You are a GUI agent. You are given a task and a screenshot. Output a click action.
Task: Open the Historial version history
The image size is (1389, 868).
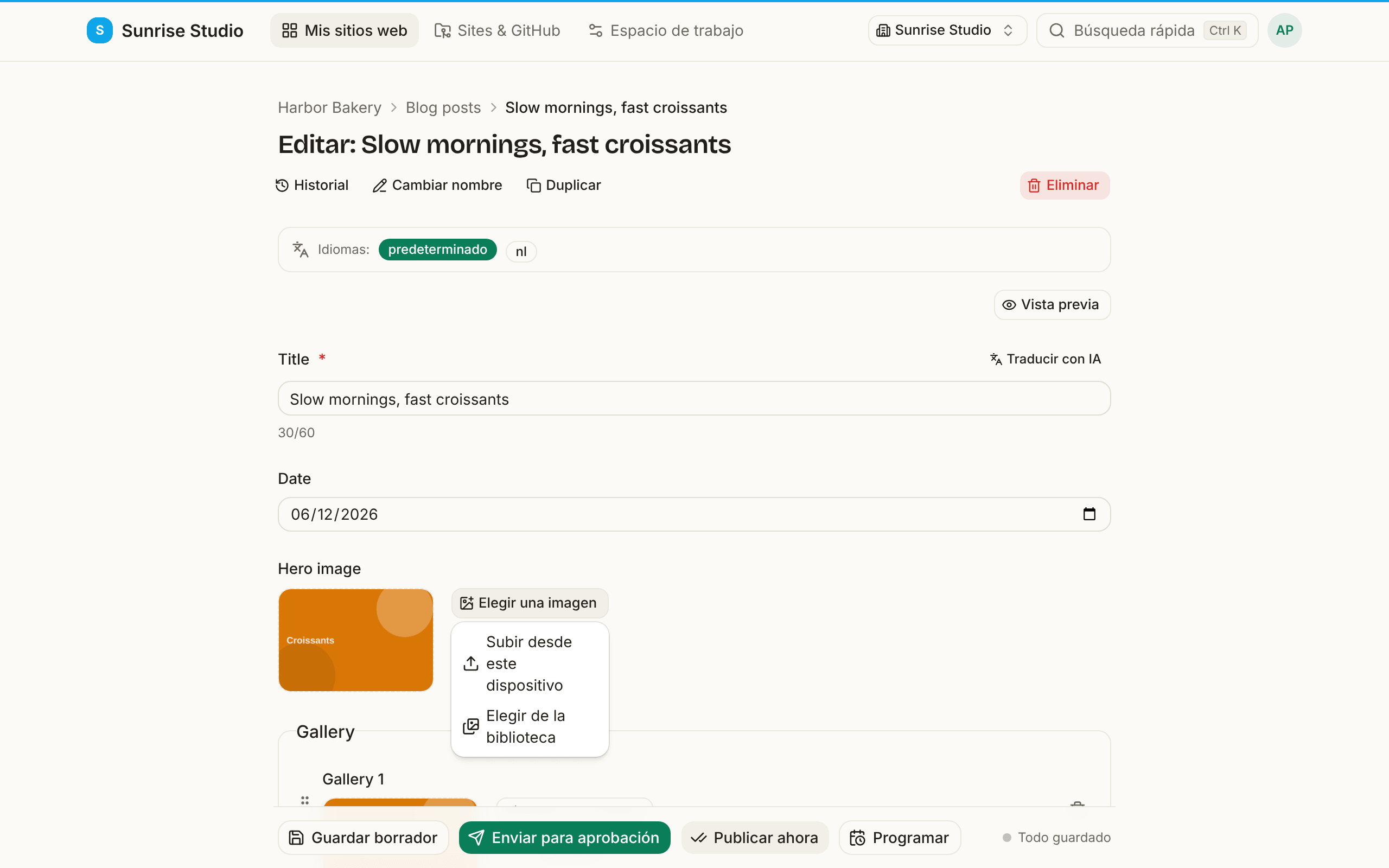tap(311, 186)
